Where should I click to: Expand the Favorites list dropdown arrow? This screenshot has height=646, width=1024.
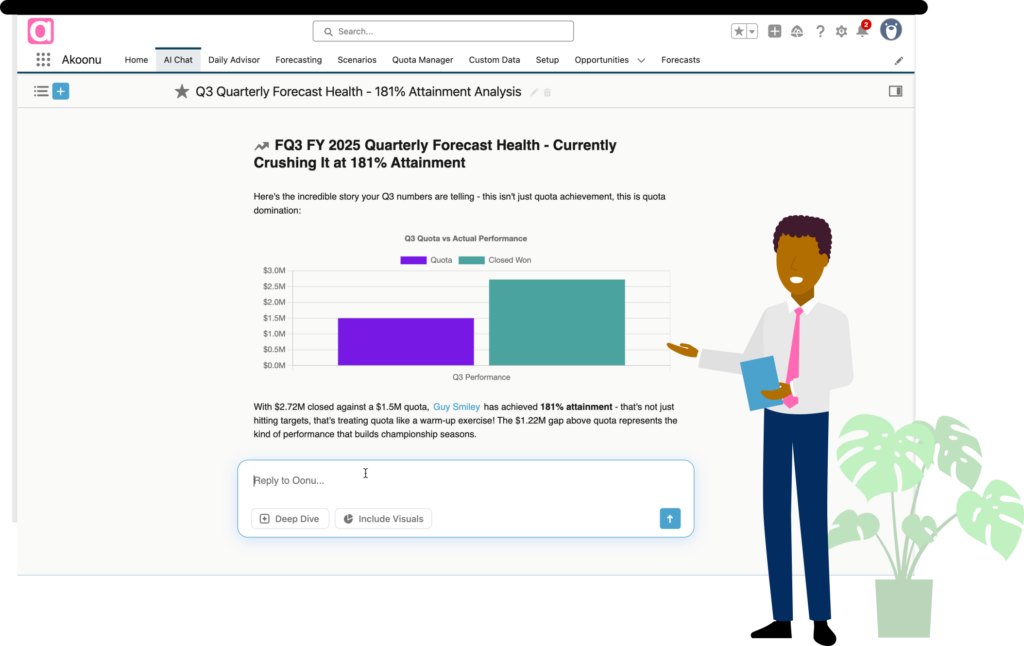[x=752, y=32]
